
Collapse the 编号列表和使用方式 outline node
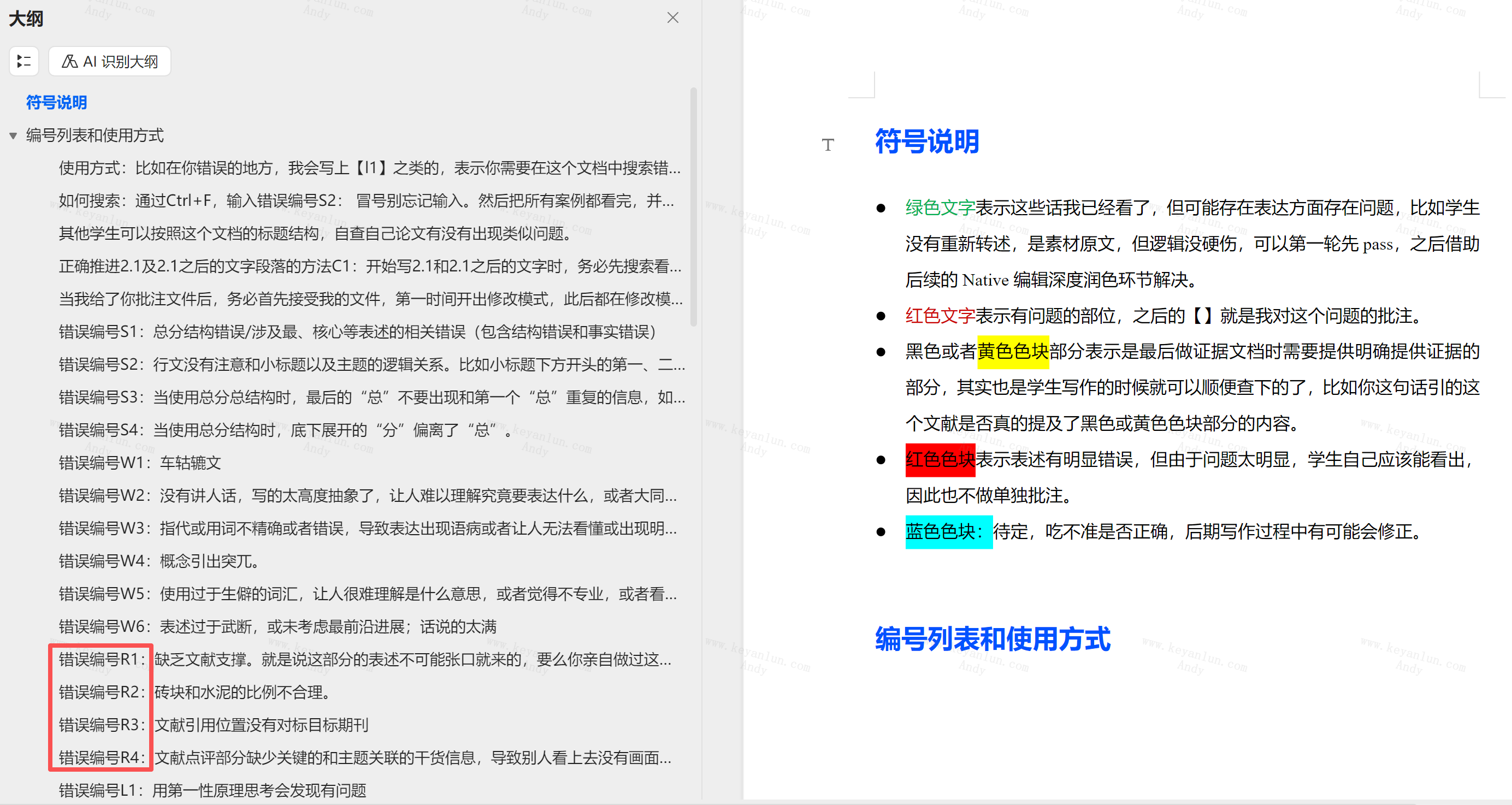pyautogui.click(x=13, y=136)
